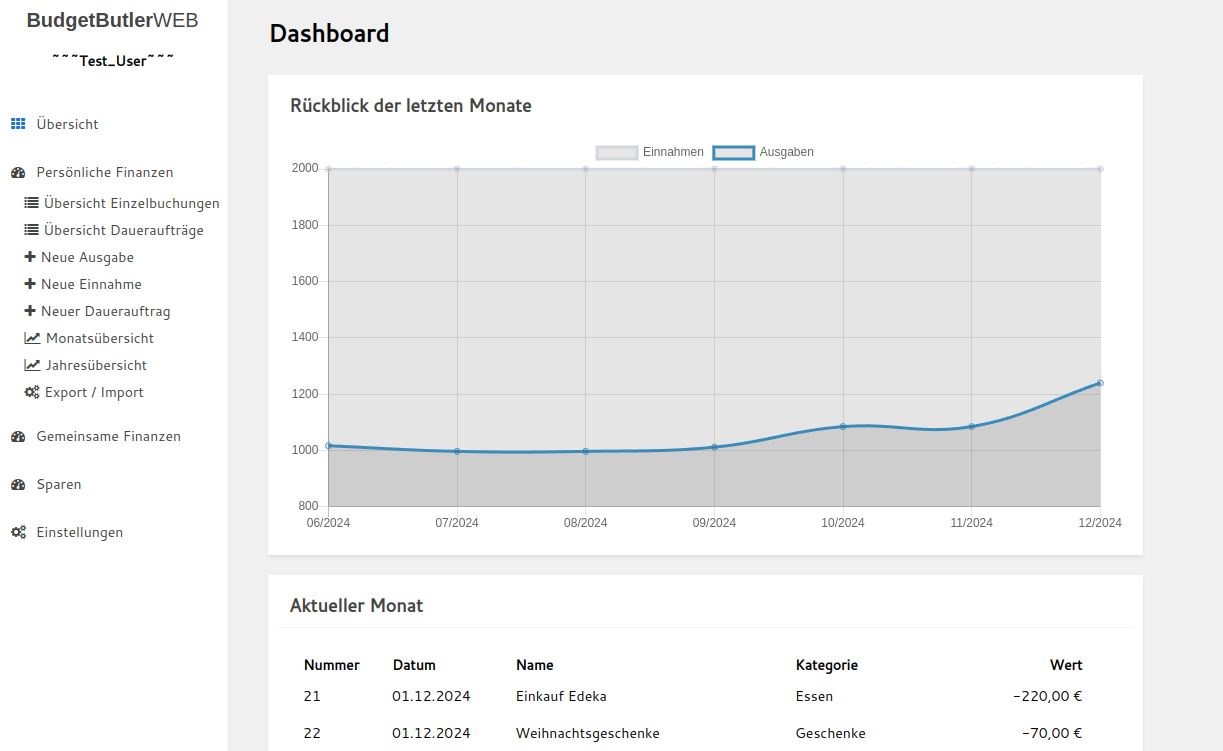Click the gears icon next to Export / Import
The width and height of the screenshot is (1223, 751).
[31, 392]
